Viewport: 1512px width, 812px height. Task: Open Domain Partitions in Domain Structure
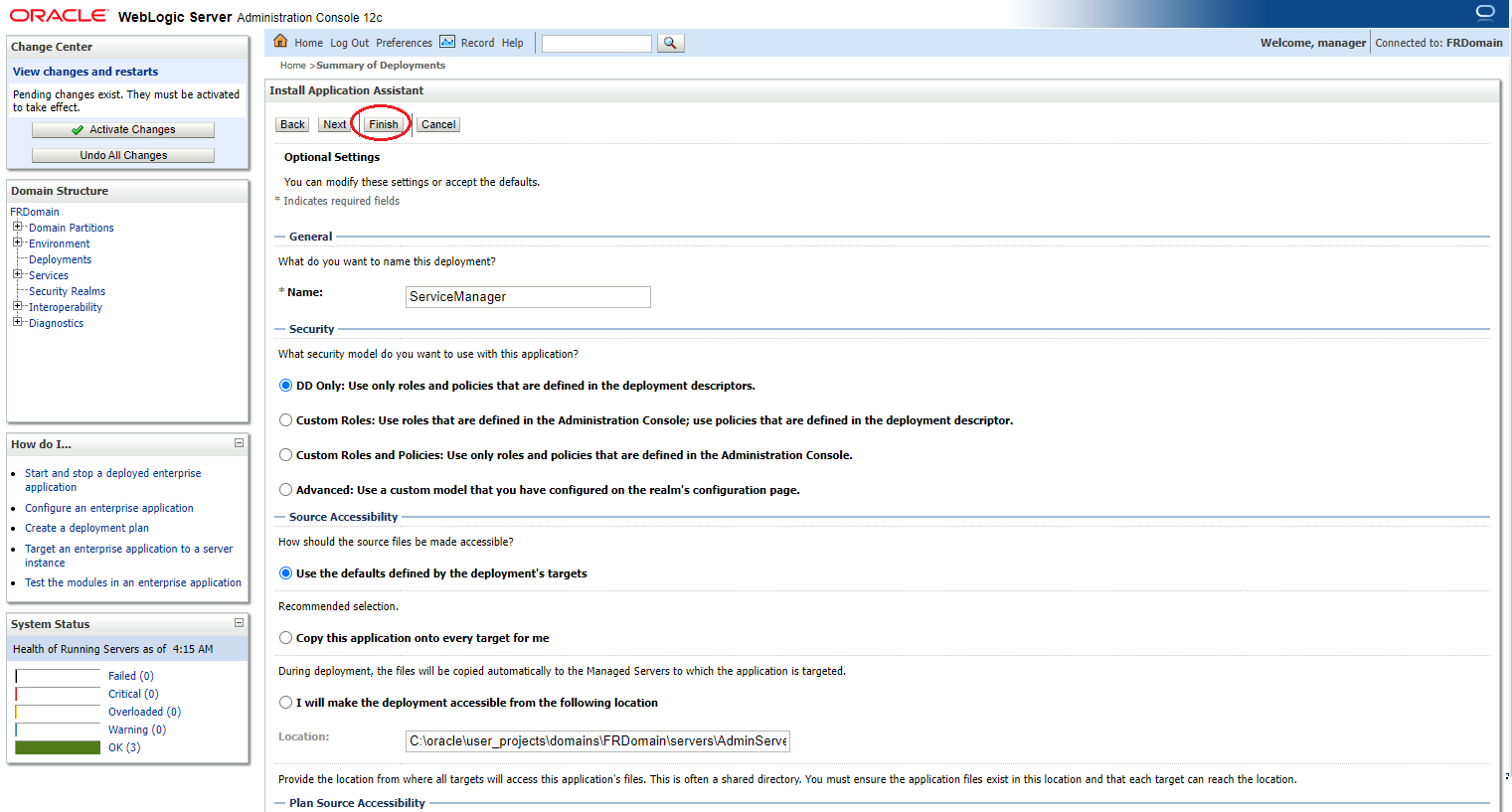point(72,228)
